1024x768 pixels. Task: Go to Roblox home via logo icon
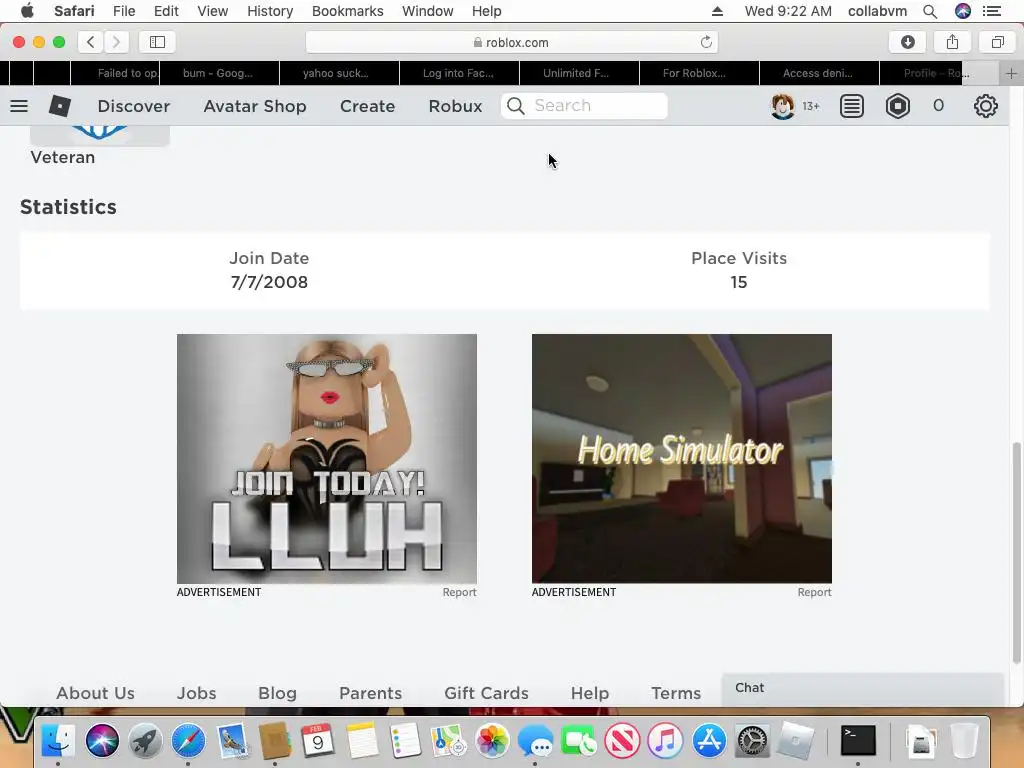(x=59, y=106)
